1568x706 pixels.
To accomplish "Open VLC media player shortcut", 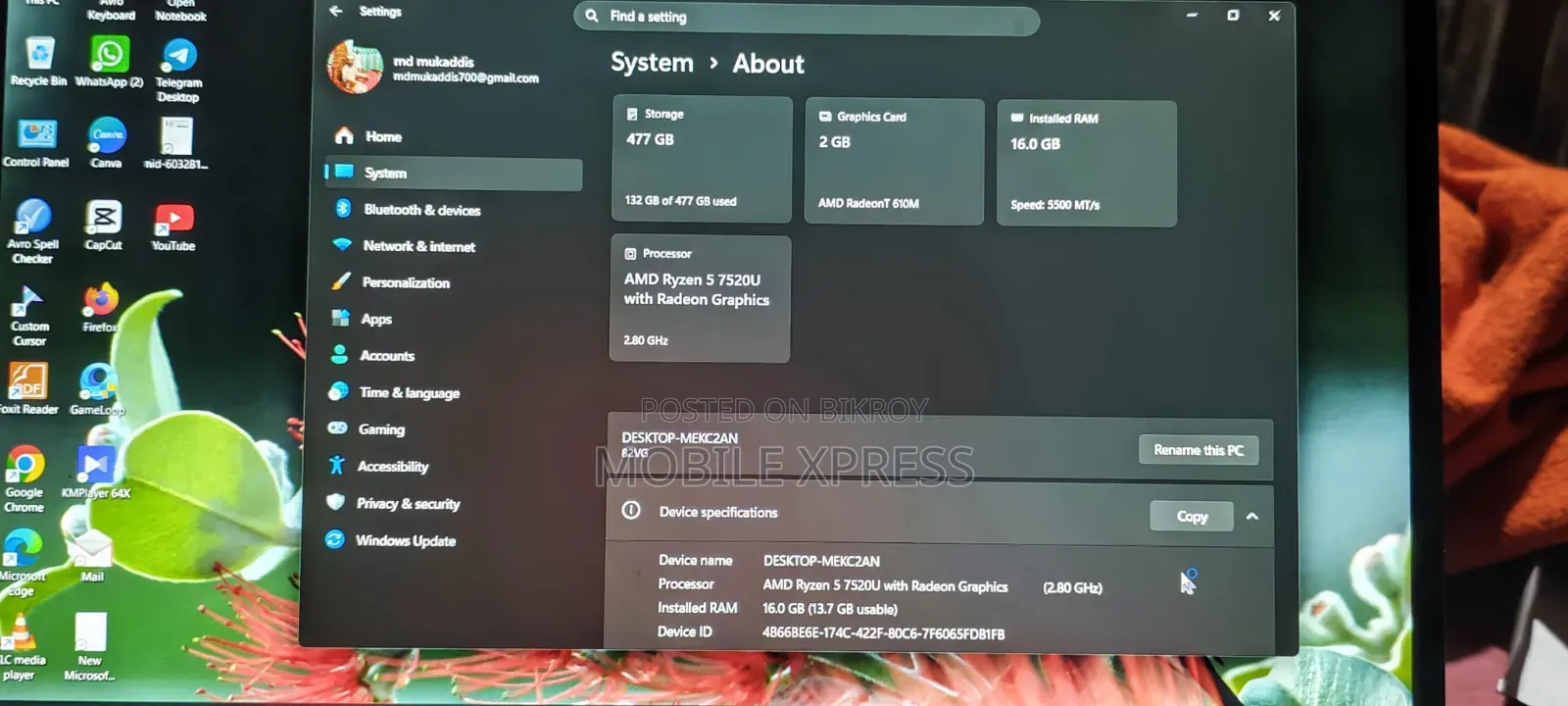I will click(22, 648).
